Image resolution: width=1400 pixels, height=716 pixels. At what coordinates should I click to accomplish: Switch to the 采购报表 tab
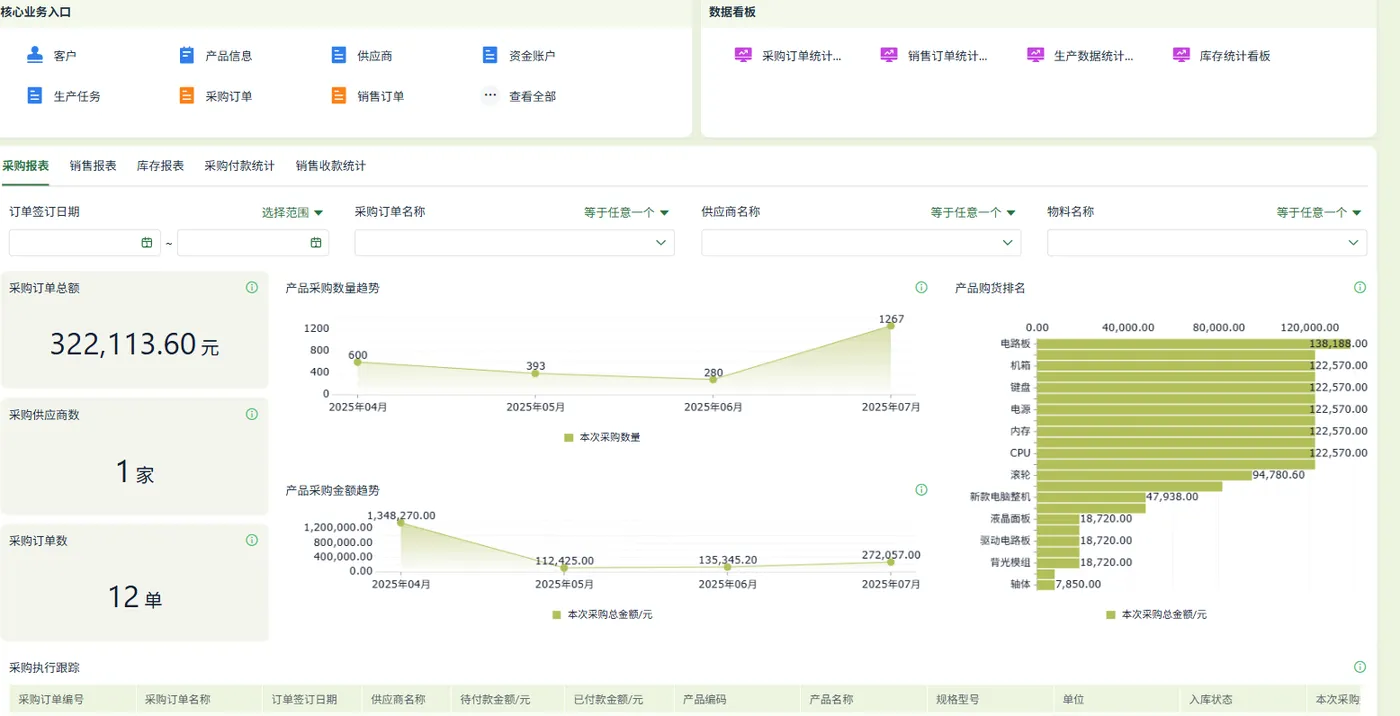tap(25, 166)
